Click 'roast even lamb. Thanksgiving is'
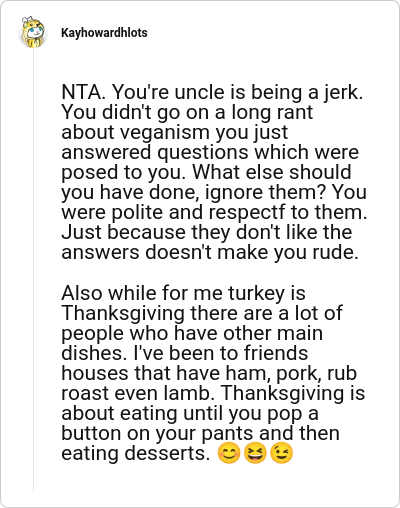 pyautogui.click(x=213, y=393)
